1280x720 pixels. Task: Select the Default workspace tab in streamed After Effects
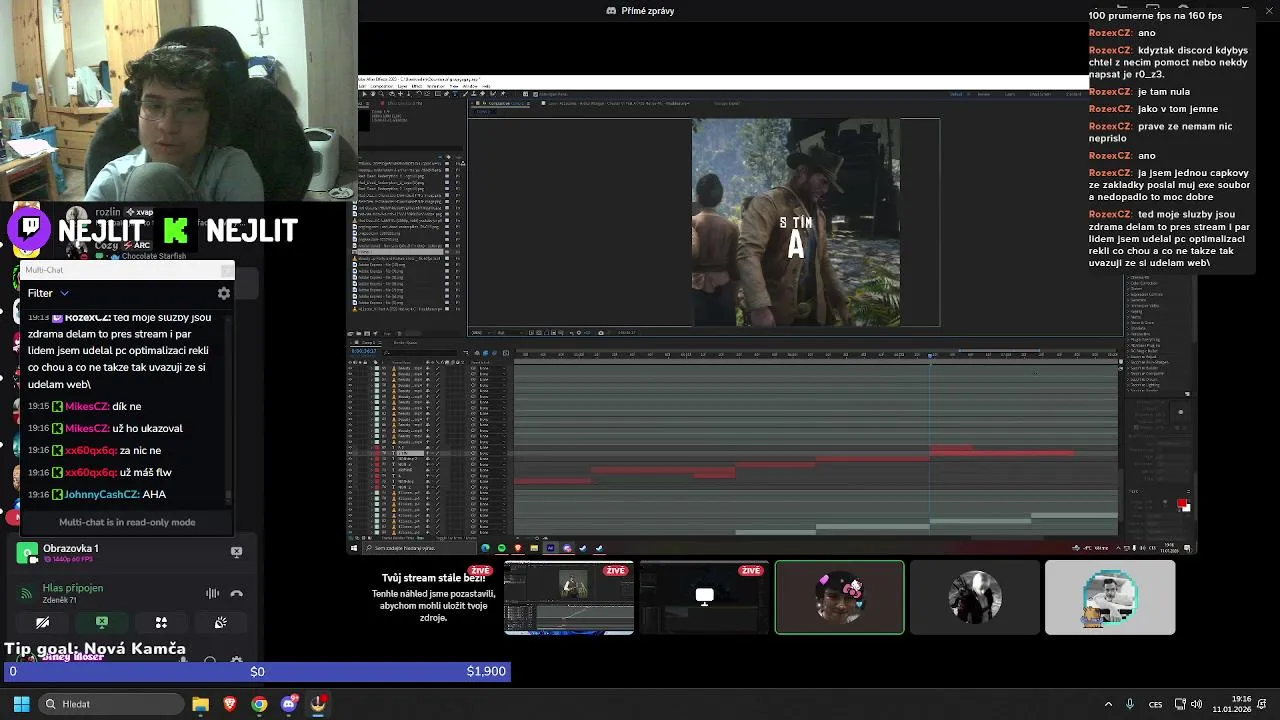tap(956, 94)
